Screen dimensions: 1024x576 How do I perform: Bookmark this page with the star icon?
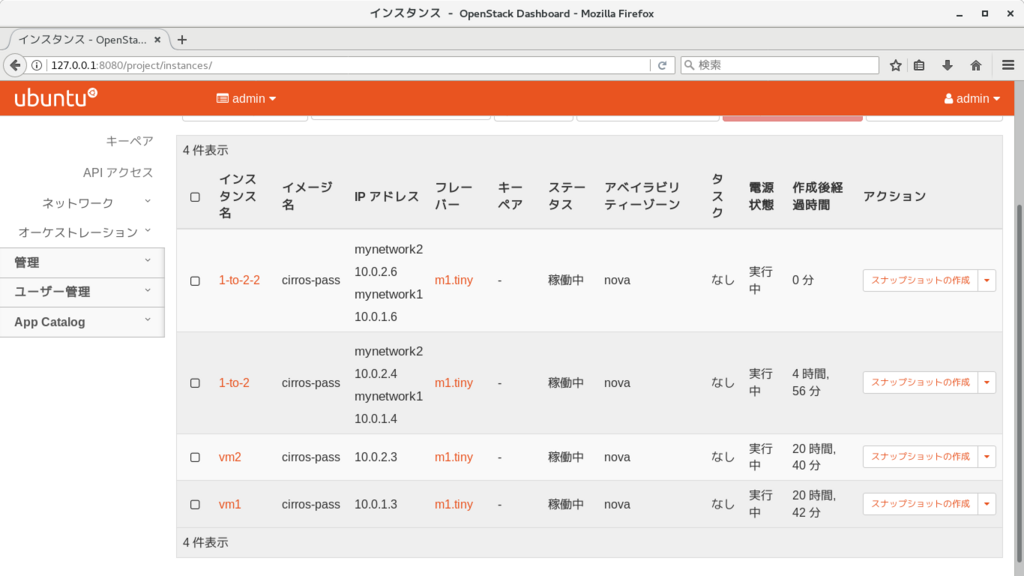[x=895, y=65]
